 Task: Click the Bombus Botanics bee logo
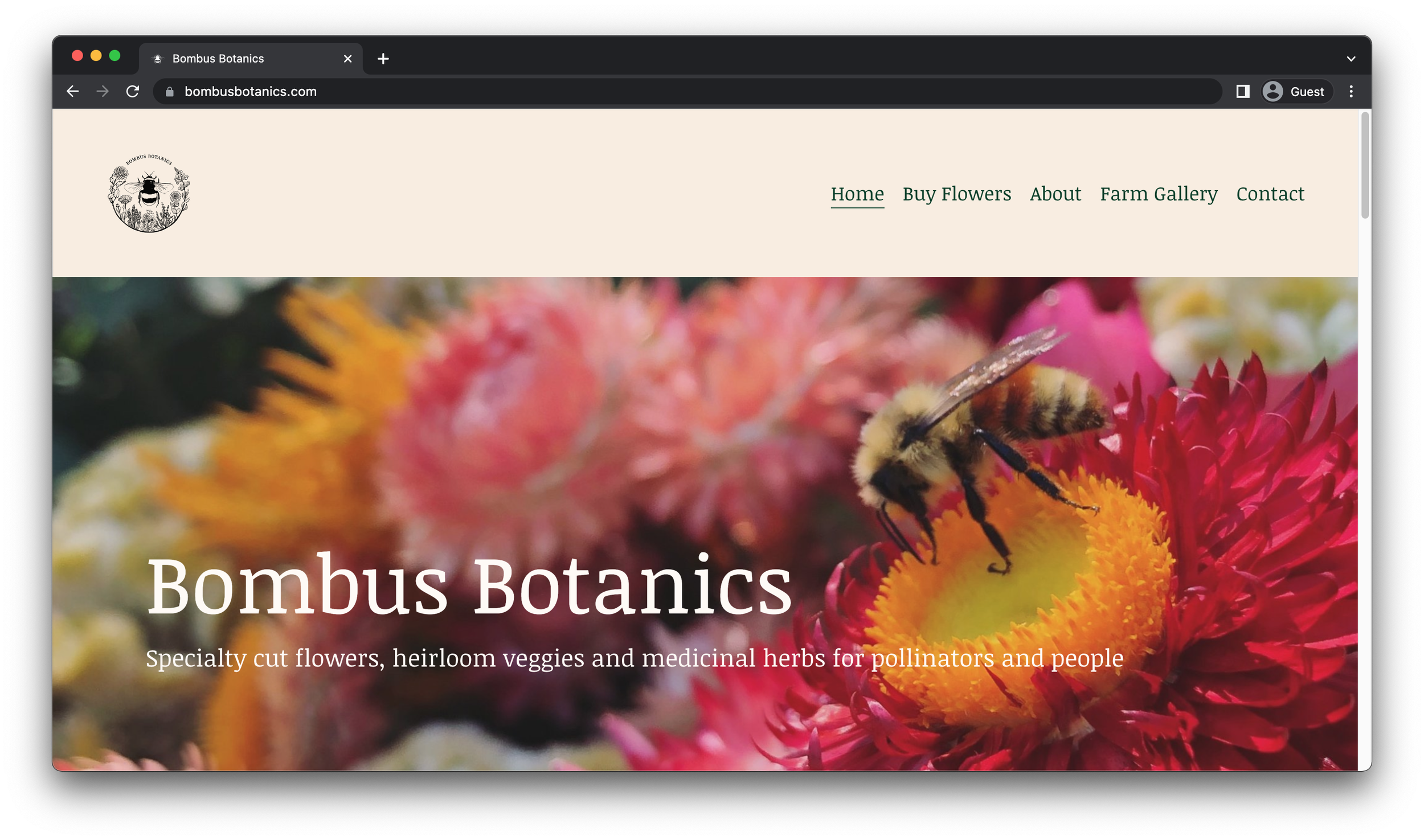click(x=149, y=193)
